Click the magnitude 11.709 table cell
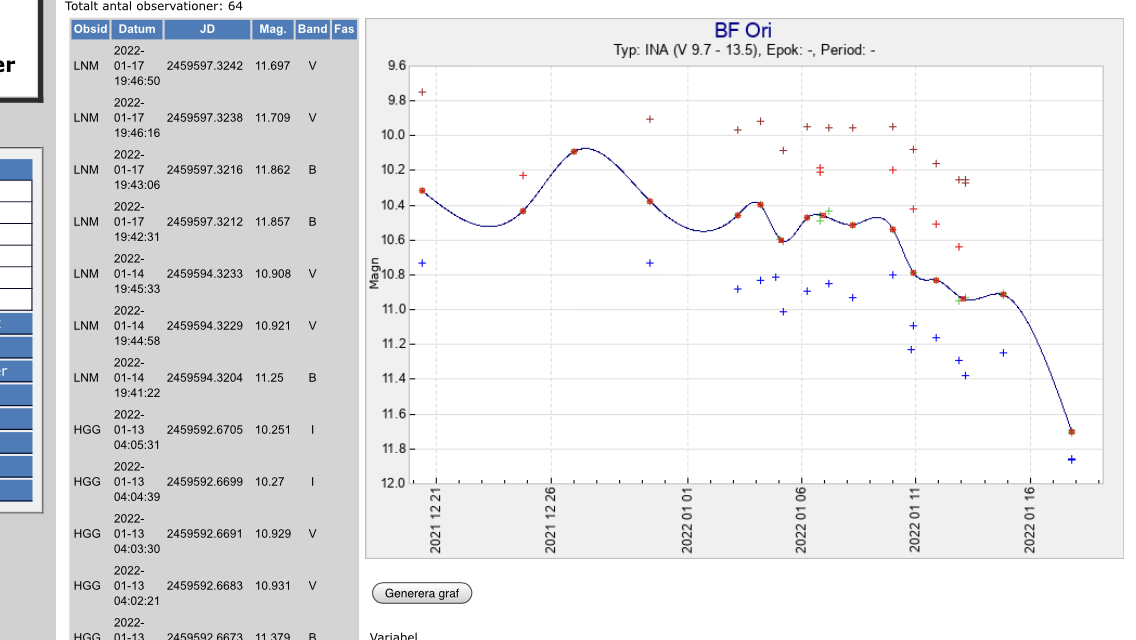The height and width of the screenshot is (640, 1136). pyautogui.click(x=272, y=118)
